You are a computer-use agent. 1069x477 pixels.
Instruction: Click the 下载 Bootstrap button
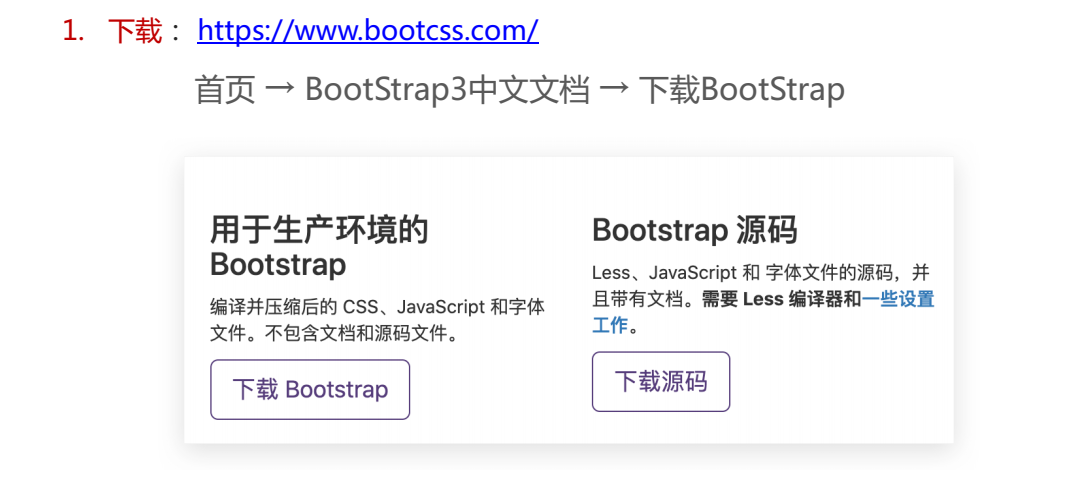[x=310, y=390]
